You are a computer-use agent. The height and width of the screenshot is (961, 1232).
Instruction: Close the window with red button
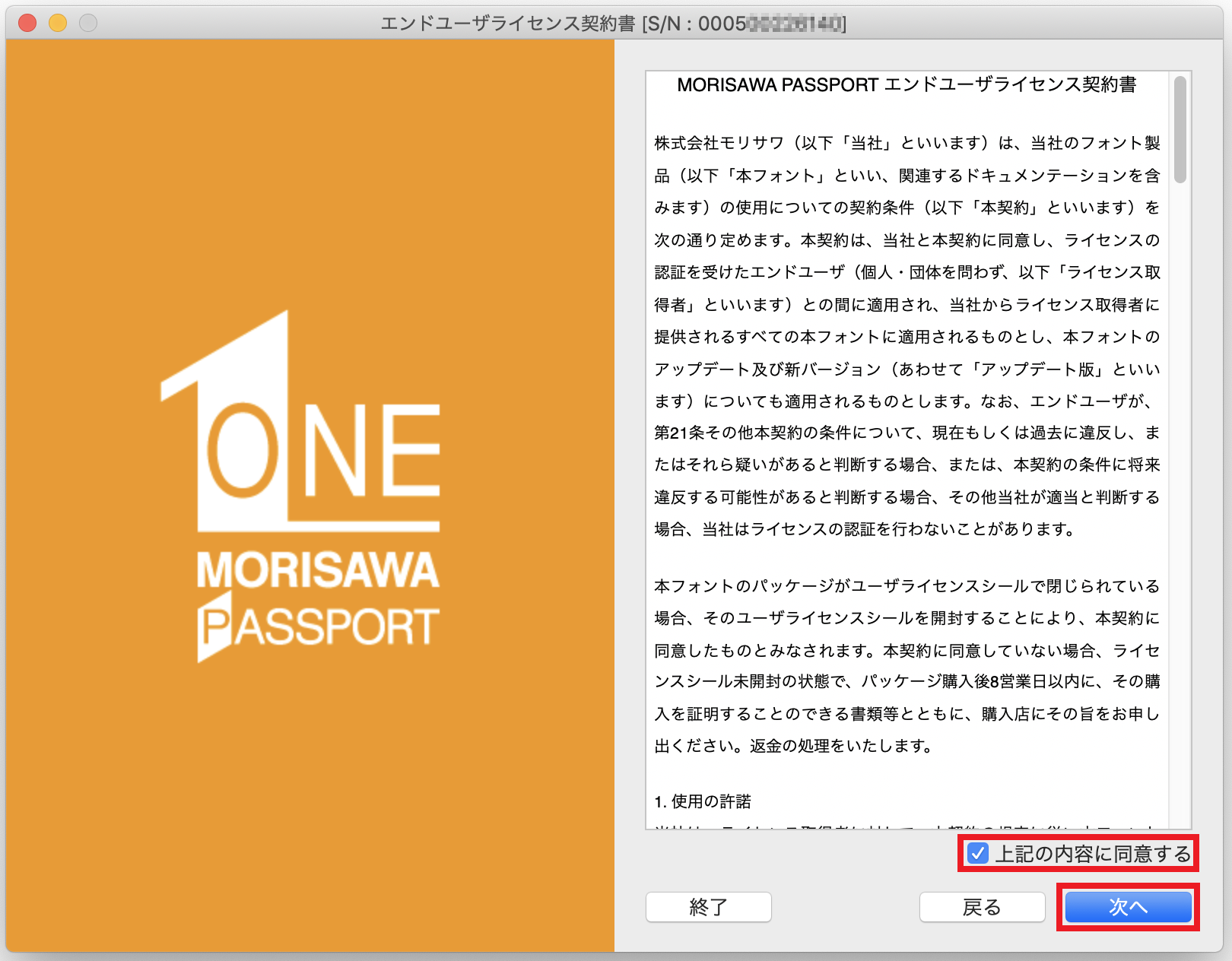point(27,24)
